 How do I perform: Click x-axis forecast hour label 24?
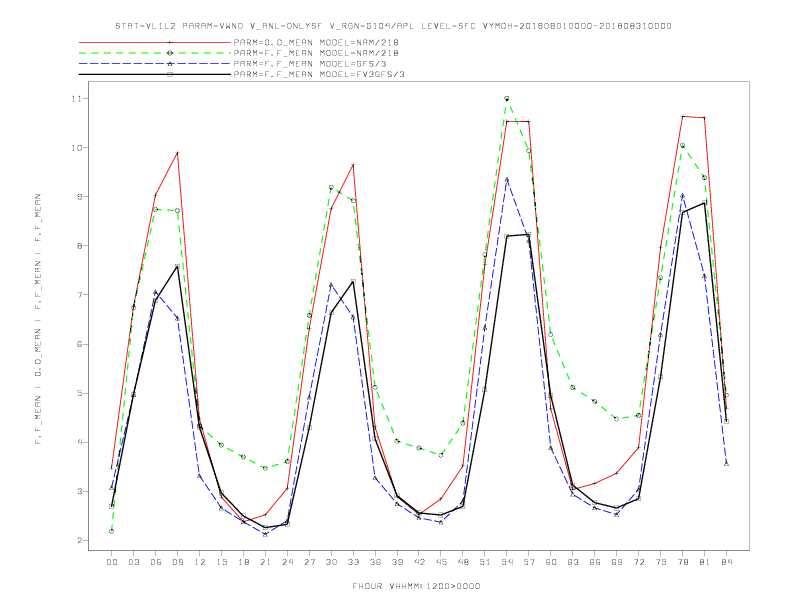287,562
